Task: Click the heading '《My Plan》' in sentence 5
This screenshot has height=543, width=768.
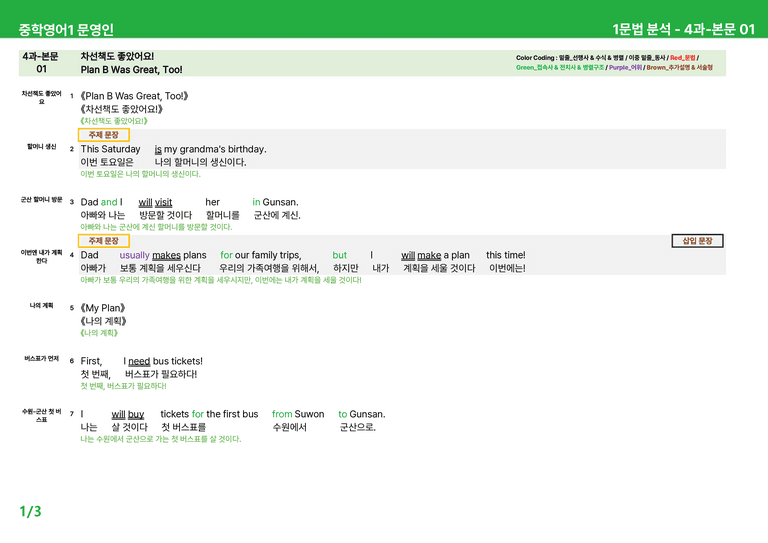Action: [x=103, y=308]
